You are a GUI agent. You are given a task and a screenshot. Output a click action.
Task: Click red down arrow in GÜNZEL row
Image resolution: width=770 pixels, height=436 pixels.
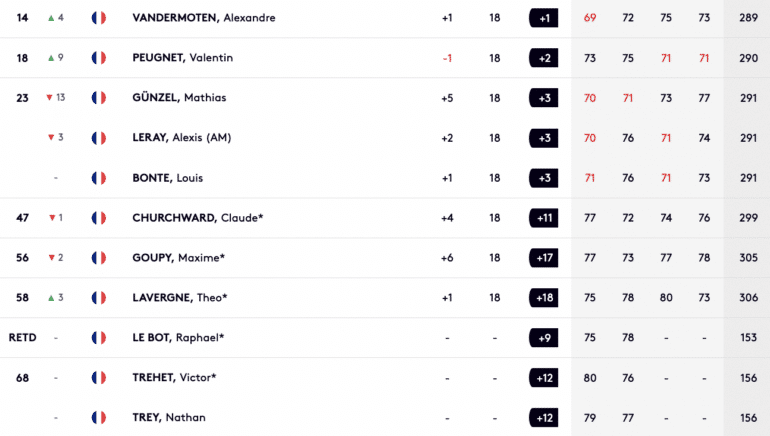(x=49, y=98)
